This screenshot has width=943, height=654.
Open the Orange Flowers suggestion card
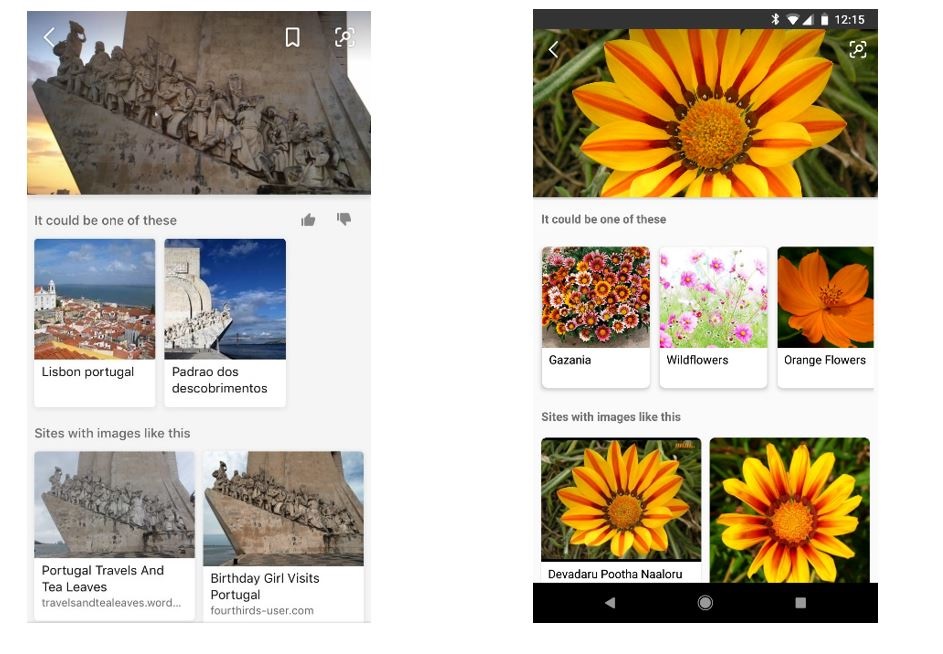tap(825, 317)
